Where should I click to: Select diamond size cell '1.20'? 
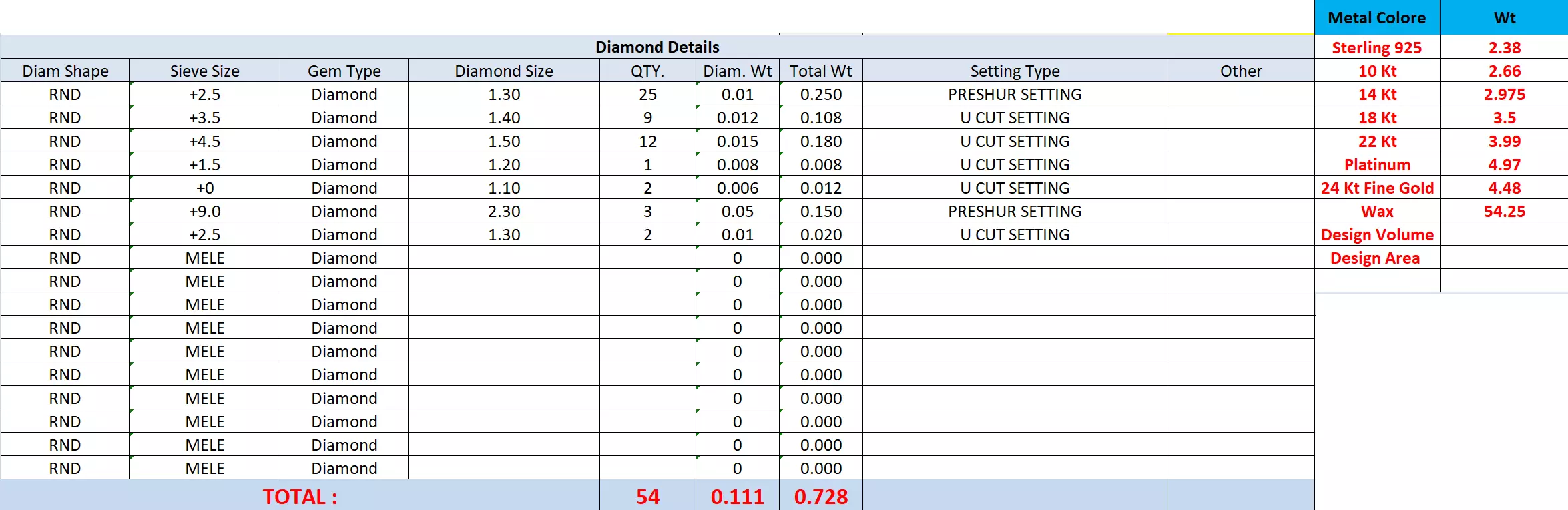(504, 164)
